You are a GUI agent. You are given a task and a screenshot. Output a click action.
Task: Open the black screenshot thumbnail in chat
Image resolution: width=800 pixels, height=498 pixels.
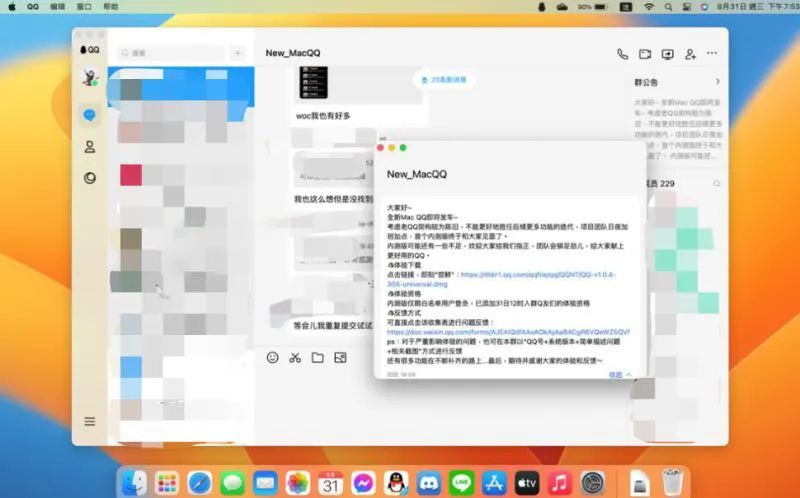pyautogui.click(x=313, y=82)
